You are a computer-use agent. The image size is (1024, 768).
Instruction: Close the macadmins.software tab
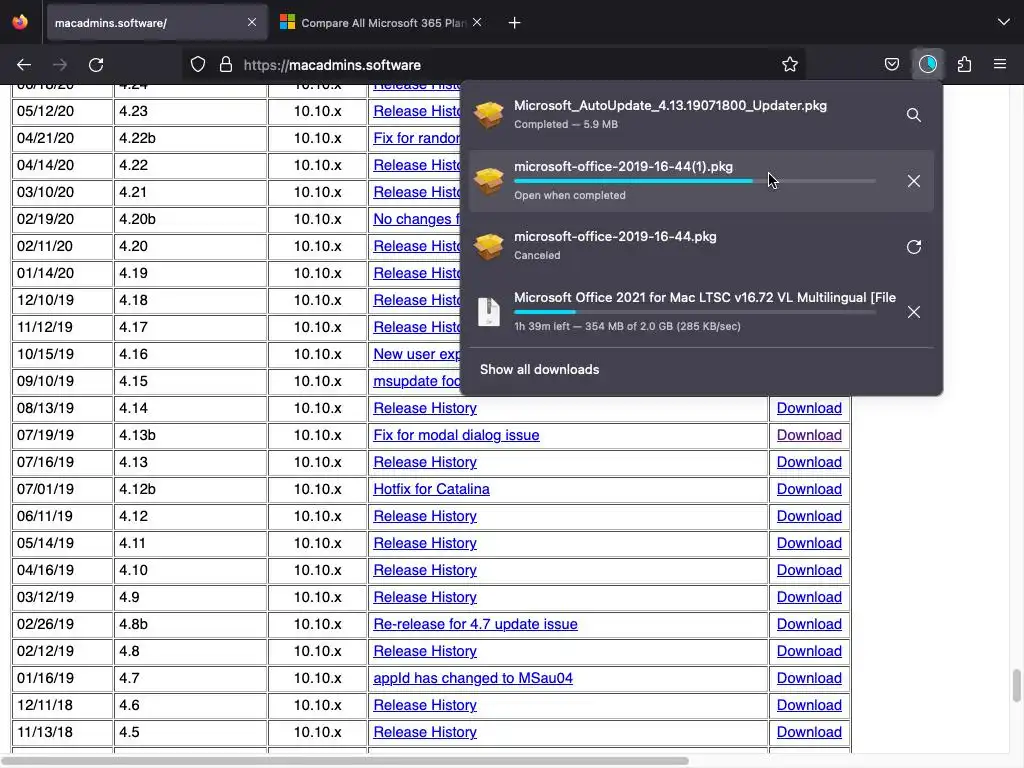click(x=252, y=22)
